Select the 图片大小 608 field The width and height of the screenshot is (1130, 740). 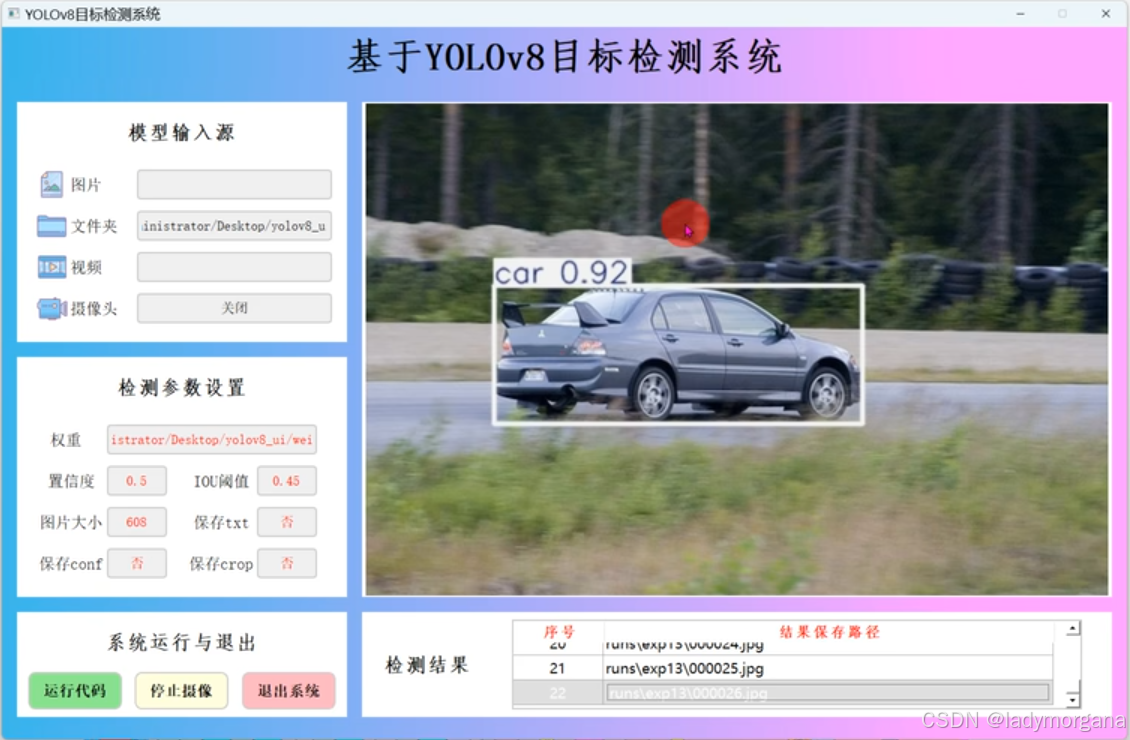point(137,521)
